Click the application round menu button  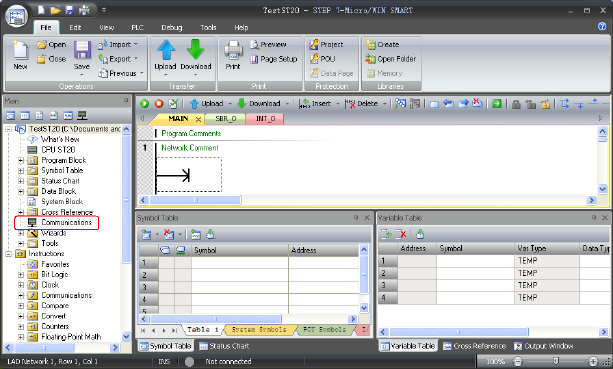tap(16, 16)
